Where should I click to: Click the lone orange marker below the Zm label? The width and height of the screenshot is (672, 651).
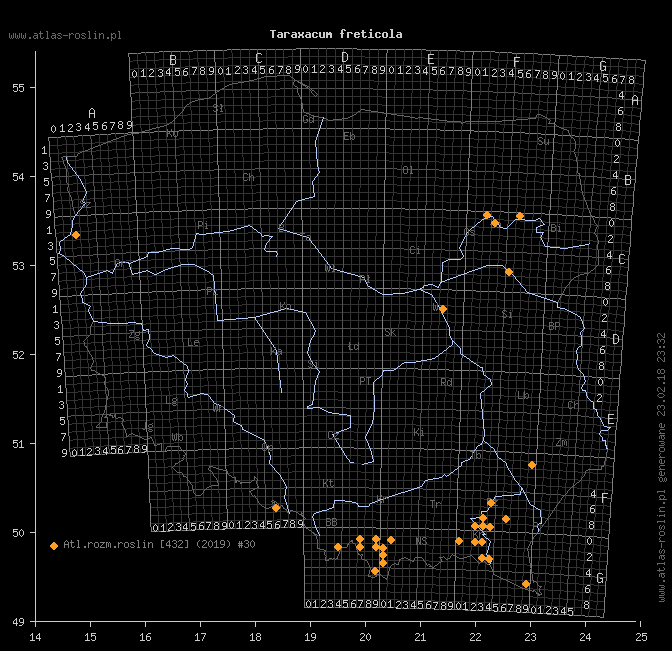[532, 465]
